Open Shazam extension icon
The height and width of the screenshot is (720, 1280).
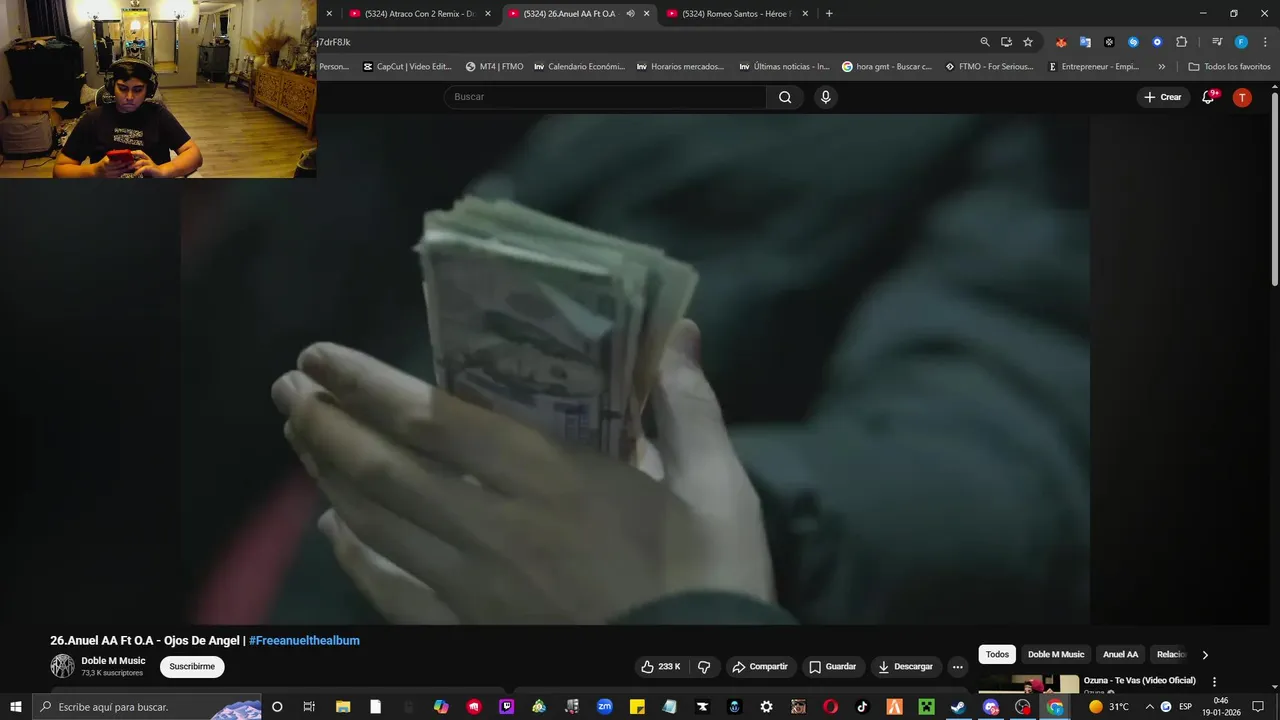coord(1133,42)
